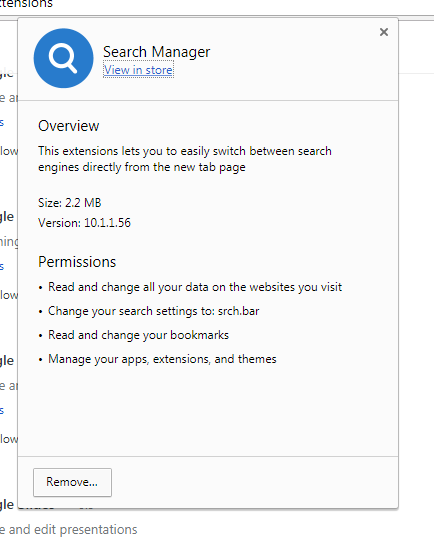434x545 pixels.
Task: Close the Search Manager details dialog
Action: 384,32
